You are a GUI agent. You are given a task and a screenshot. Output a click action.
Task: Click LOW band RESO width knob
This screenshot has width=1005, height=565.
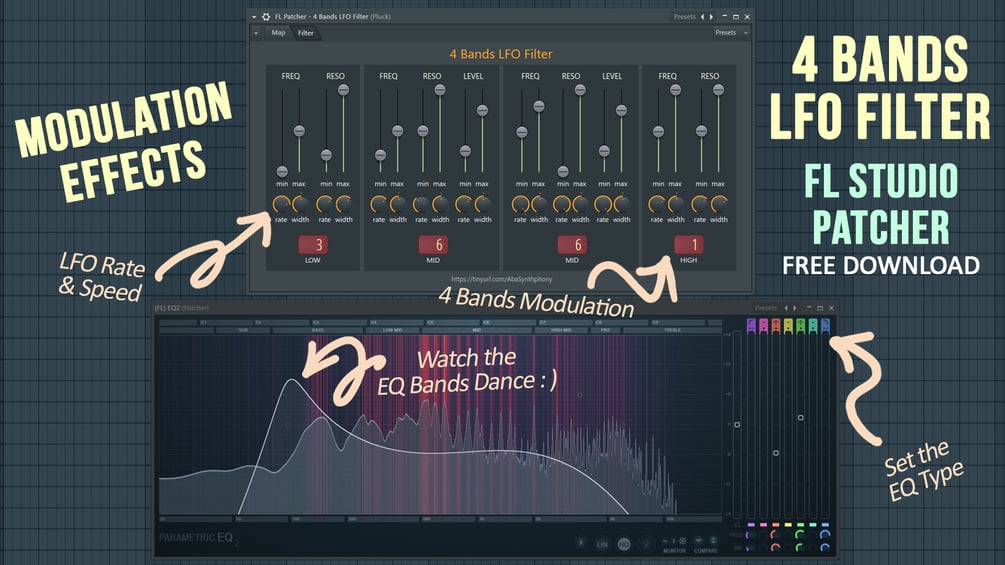pyautogui.click(x=344, y=204)
